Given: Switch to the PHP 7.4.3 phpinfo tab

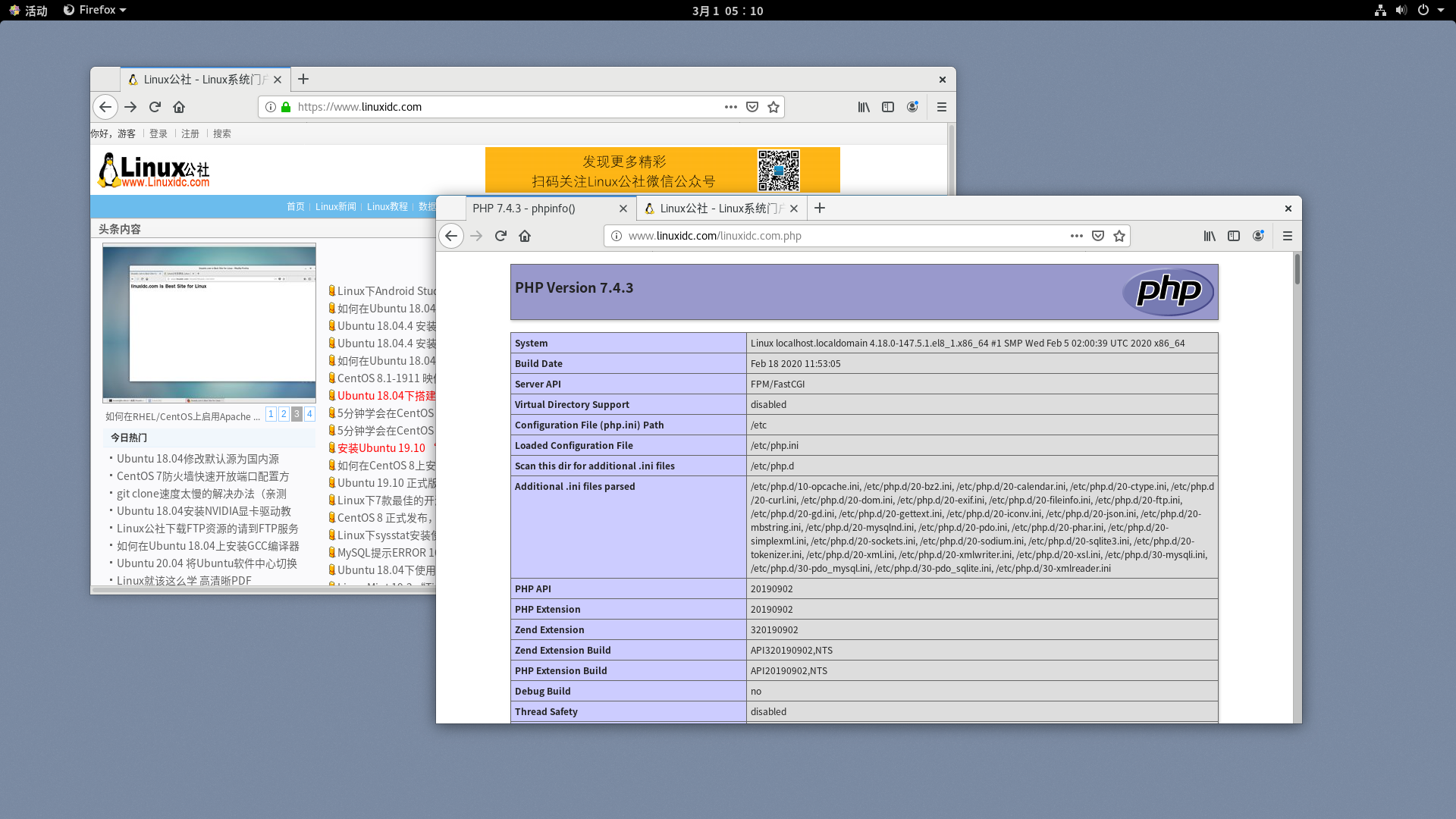Looking at the screenshot, I should coord(523,209).
